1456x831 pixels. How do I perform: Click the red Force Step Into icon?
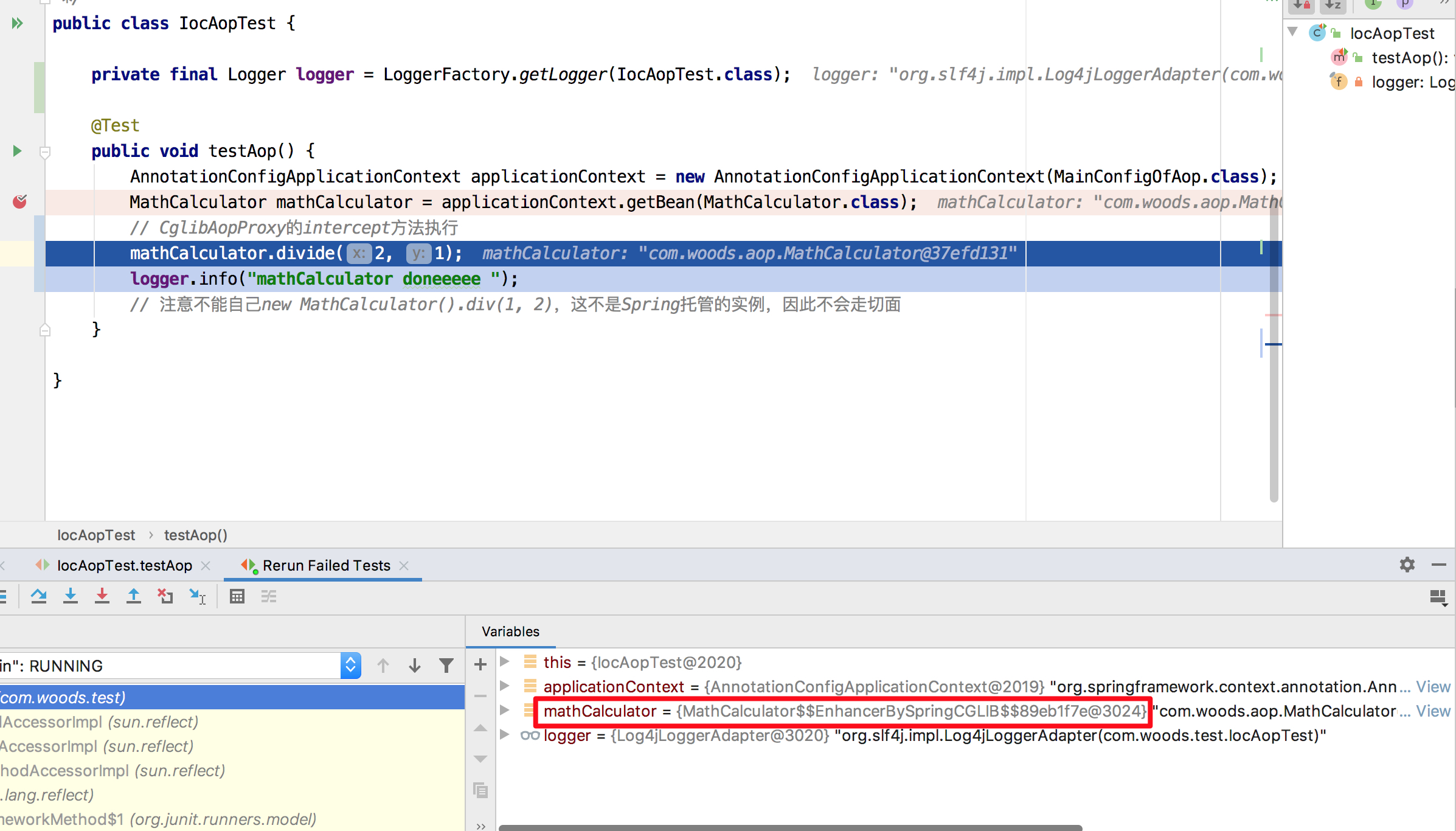click(x=102, y=596)
